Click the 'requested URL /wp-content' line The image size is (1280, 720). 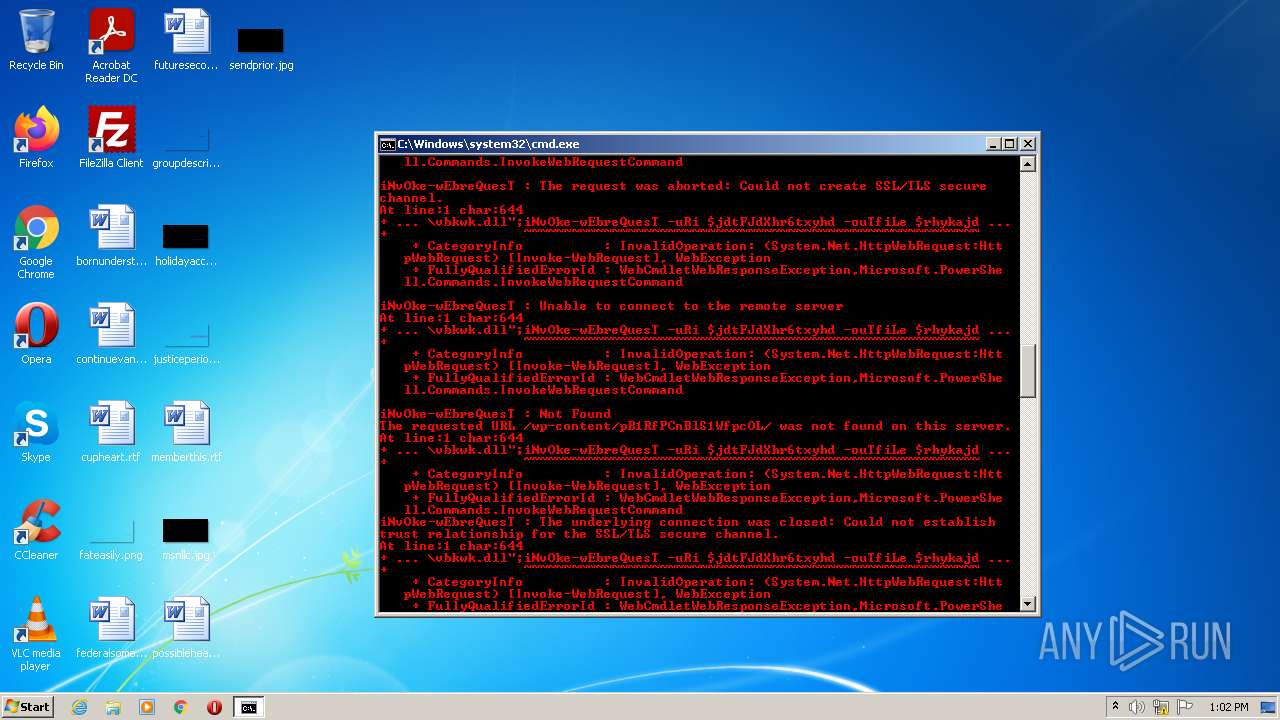695,426
